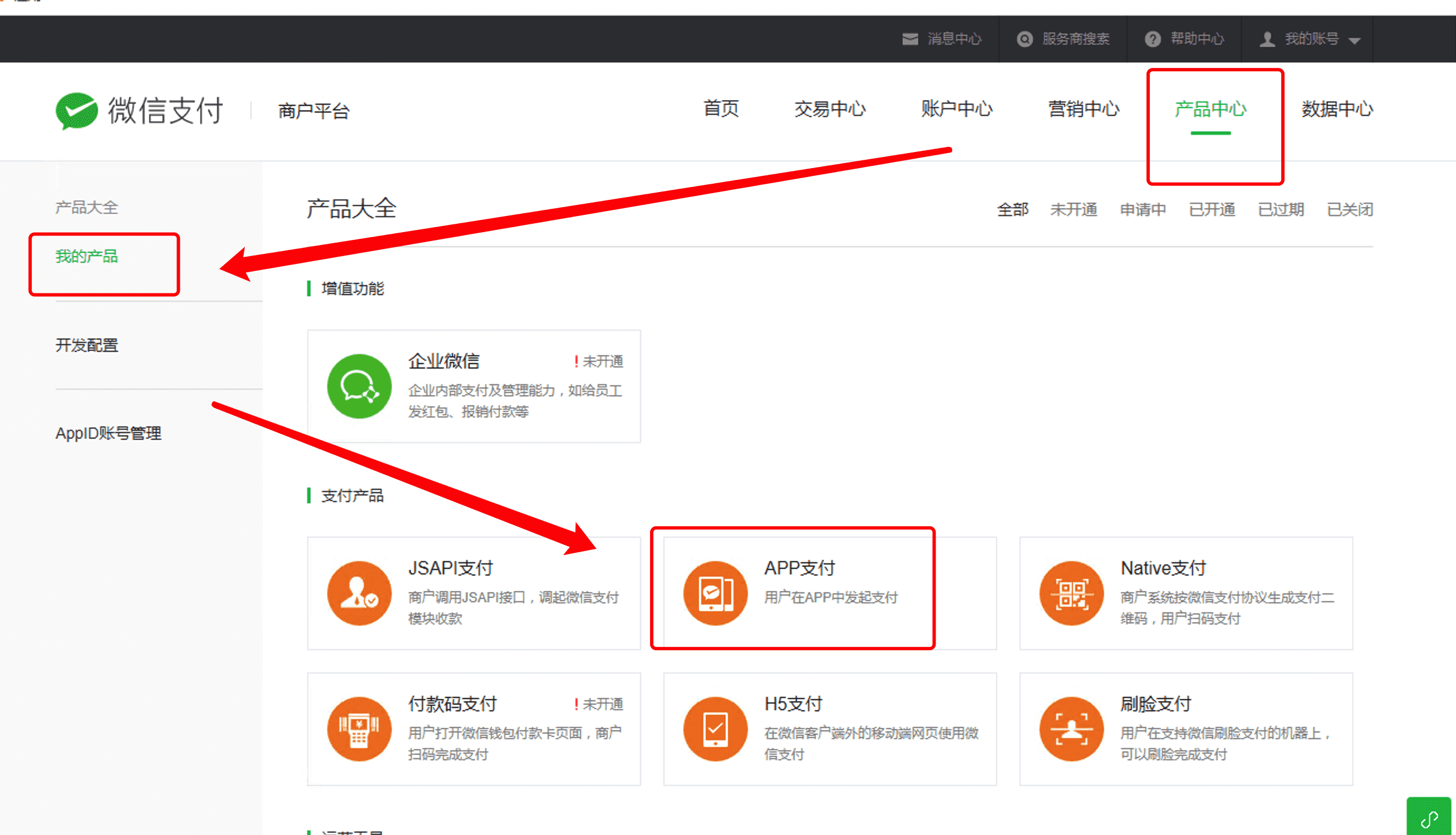Image resolution: width=1456 pixels, height=835 pixels.
Task: Open the 我的账号 menu label
Action: coord(1311,39)
